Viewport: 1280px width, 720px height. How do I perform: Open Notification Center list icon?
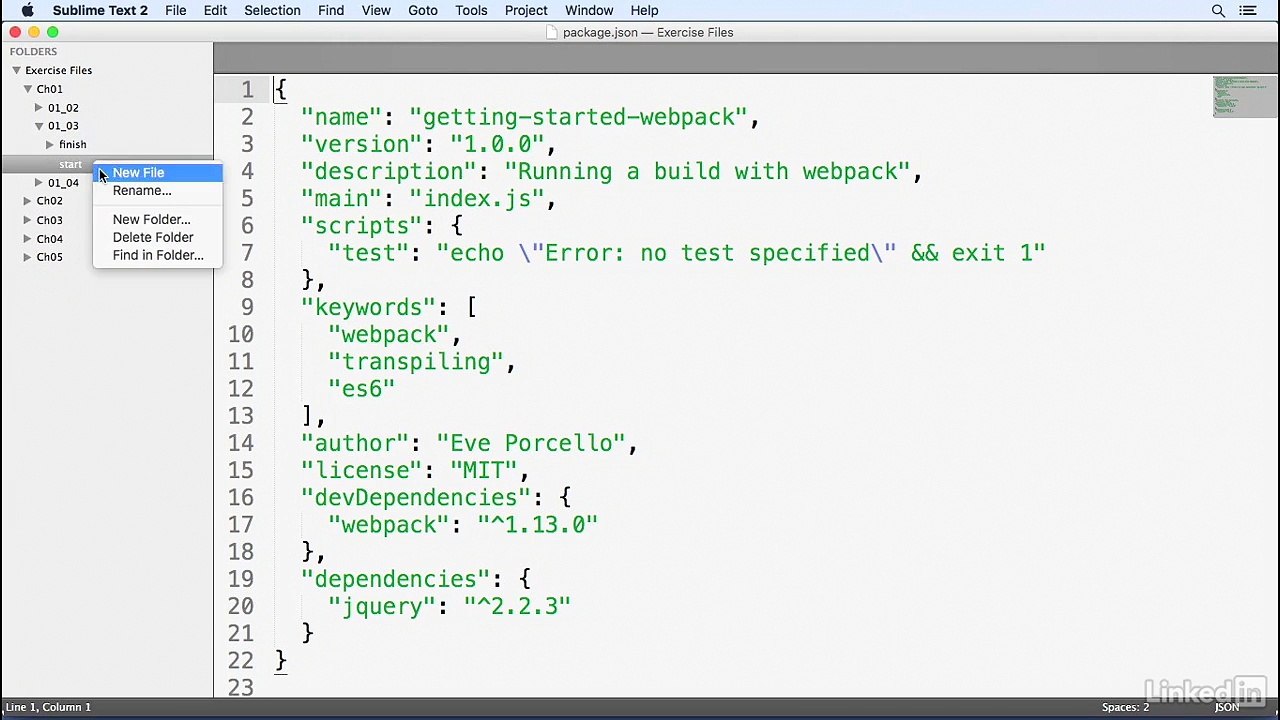pos(1248,10)
